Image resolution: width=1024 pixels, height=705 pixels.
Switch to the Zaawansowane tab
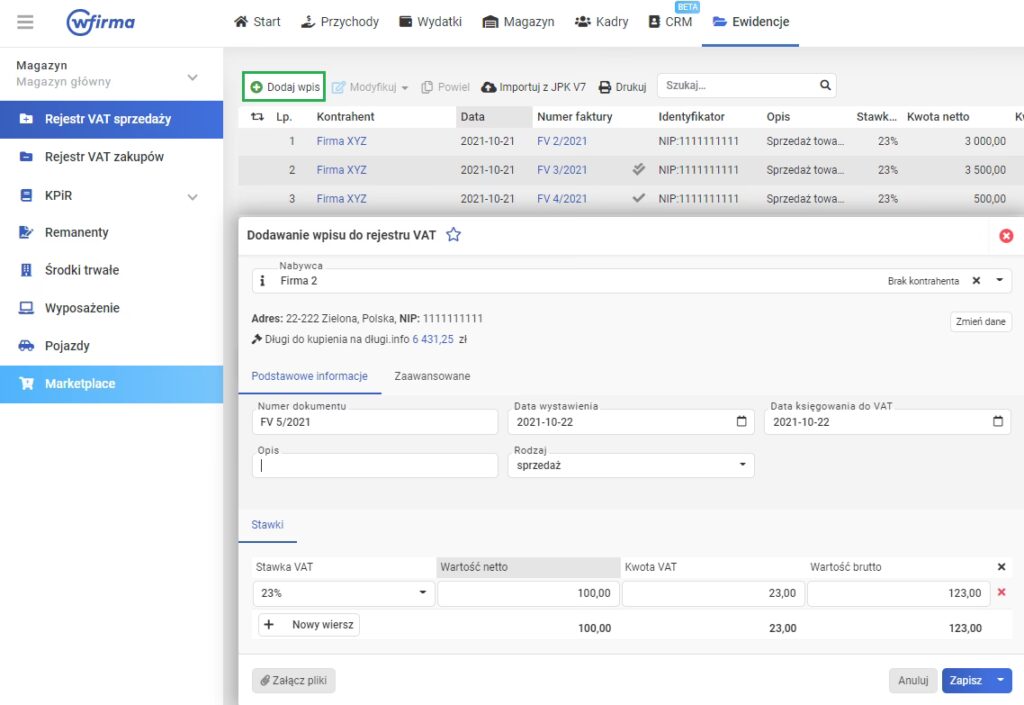[432, 376]
